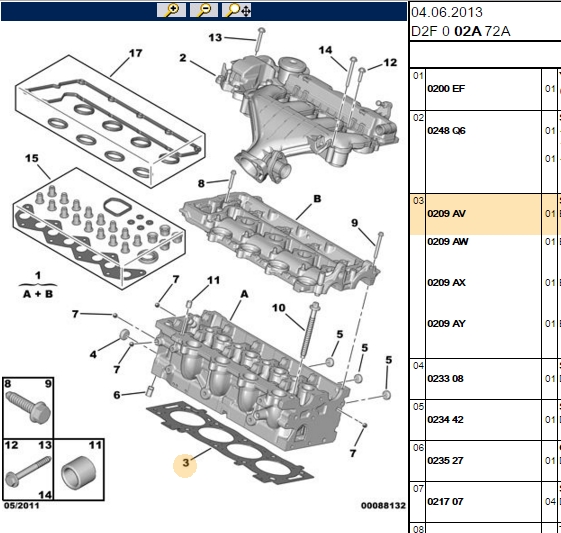Click row index 02 in parts table
561x533 pixels.
point(418,118)
